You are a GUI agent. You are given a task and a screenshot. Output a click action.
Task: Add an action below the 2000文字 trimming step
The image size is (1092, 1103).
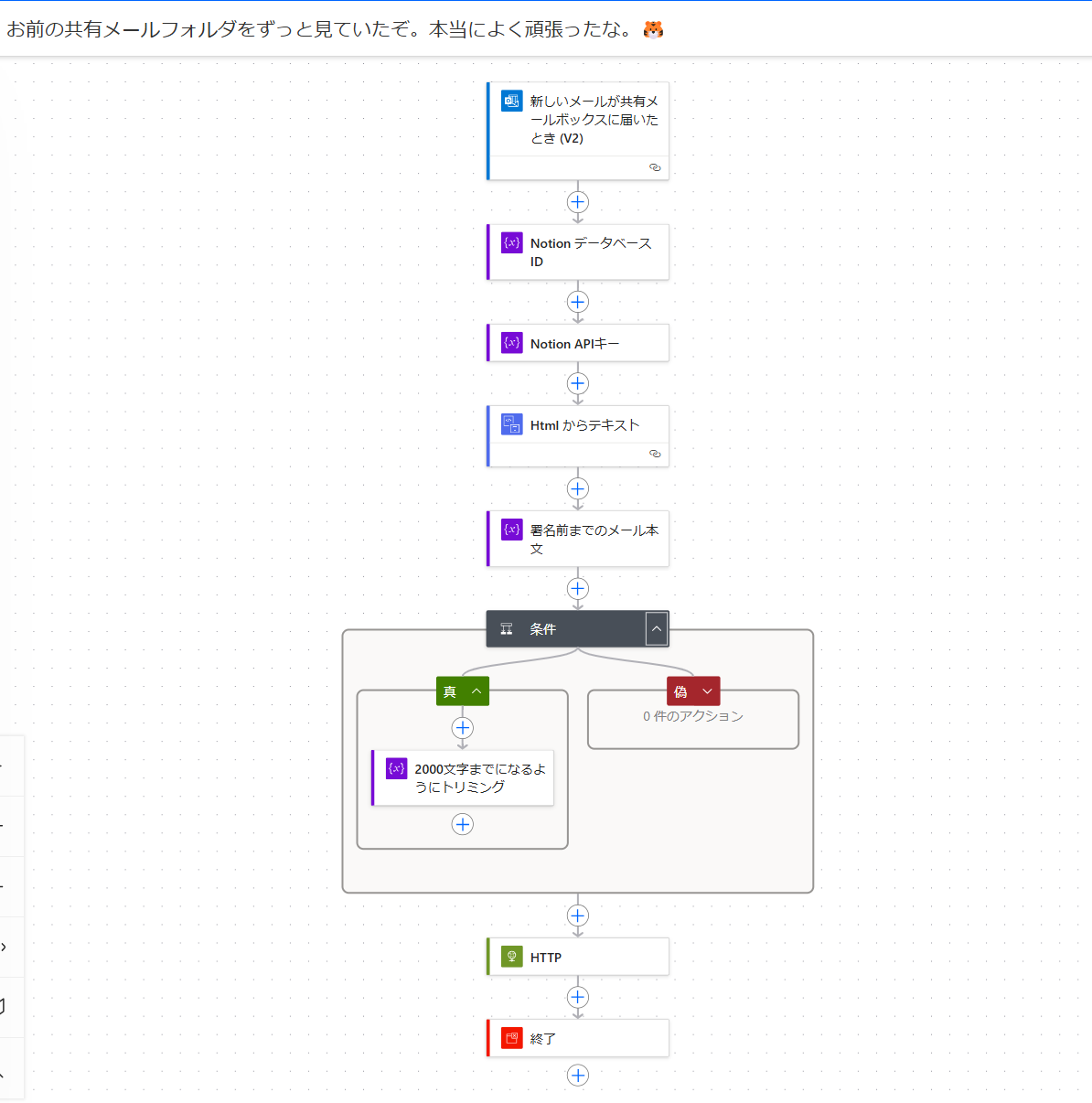pyautogui.click(x=463, y=824)
